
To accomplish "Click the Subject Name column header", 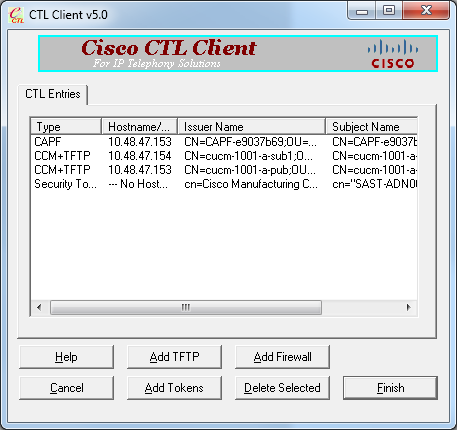I will click(x=371, y=127).
